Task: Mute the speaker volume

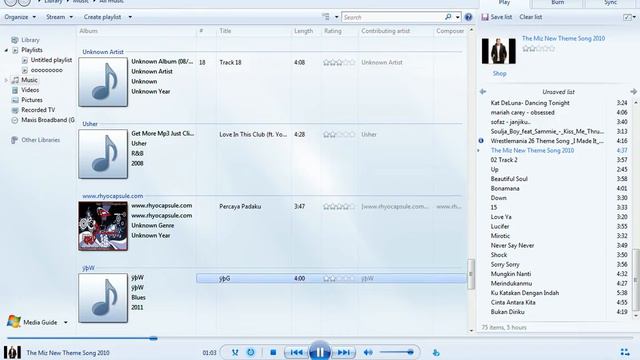Action: point(368,352)
